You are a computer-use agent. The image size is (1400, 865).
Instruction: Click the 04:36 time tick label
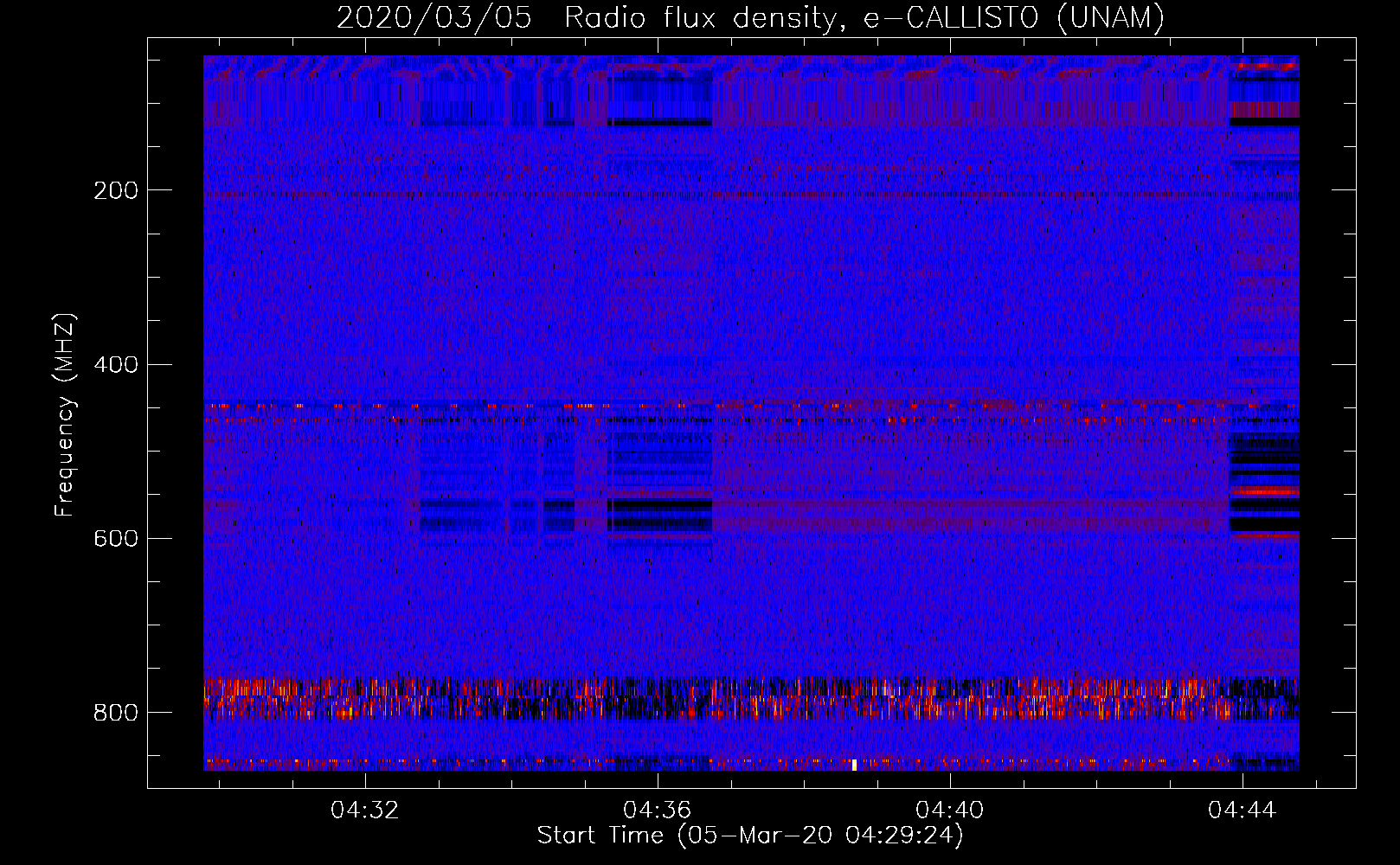click(658, 811)
